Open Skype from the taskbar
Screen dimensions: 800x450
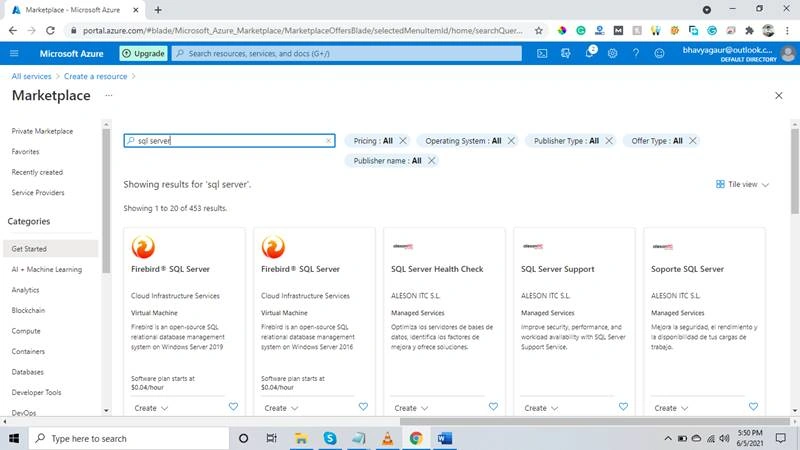330,438
